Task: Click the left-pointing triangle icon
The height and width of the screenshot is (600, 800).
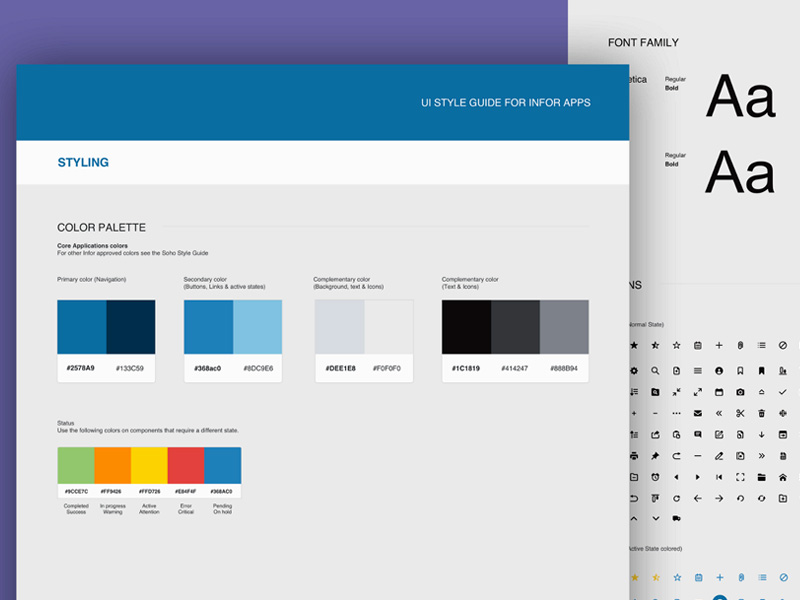Action: (677, 478)
